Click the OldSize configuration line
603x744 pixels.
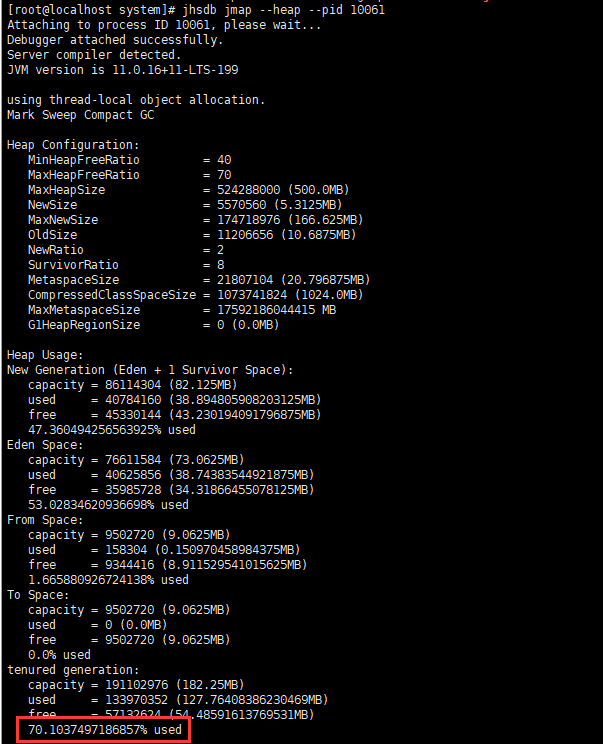tap(192, 235)
